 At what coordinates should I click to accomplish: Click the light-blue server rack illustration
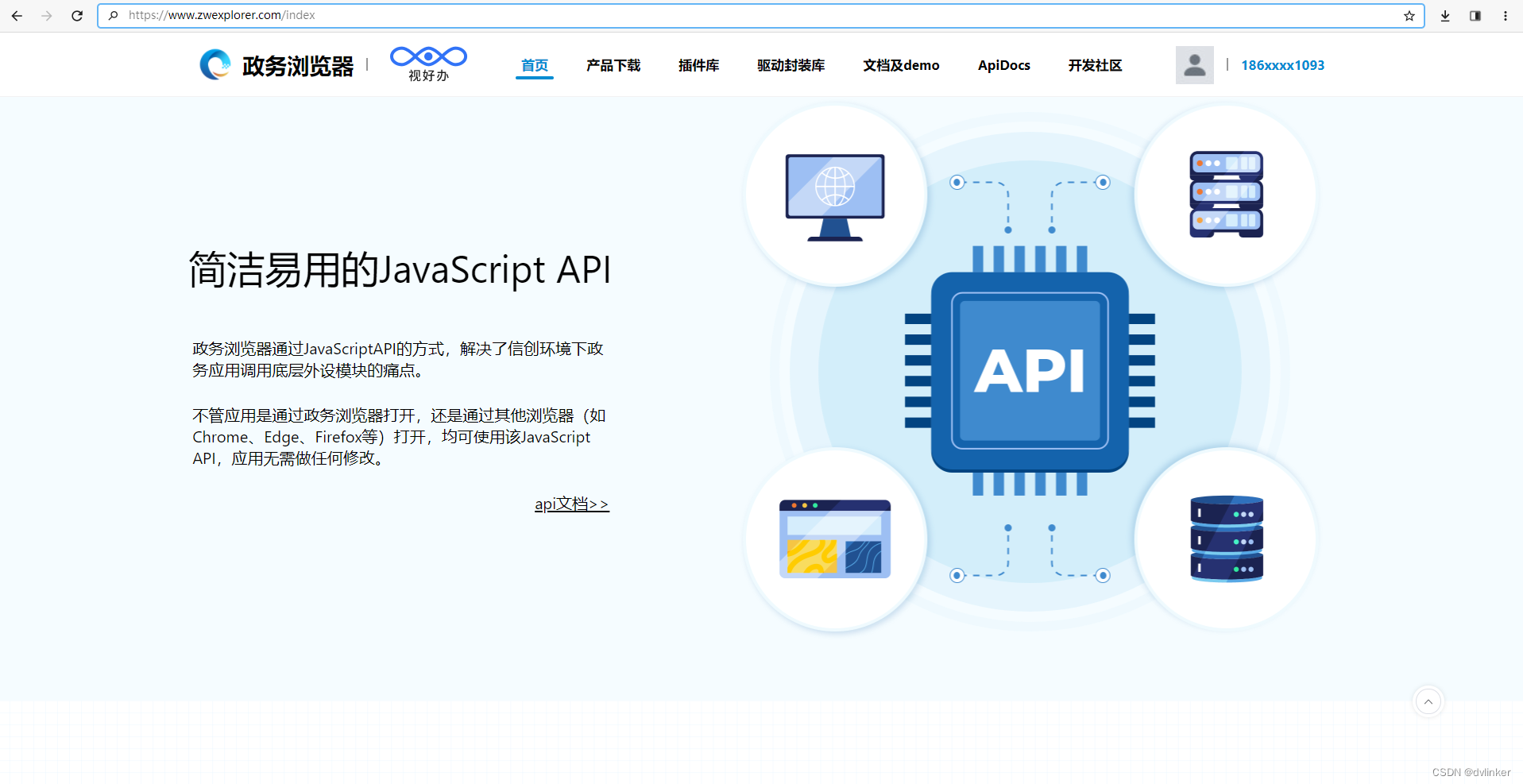coord(1226,195)
